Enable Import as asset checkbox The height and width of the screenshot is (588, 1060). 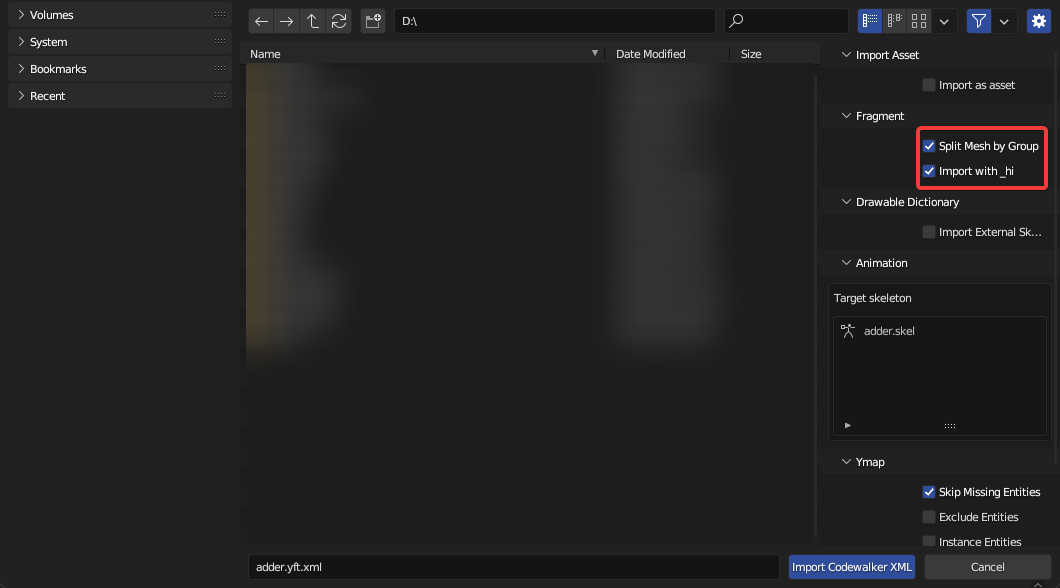(x=929, y=85)
